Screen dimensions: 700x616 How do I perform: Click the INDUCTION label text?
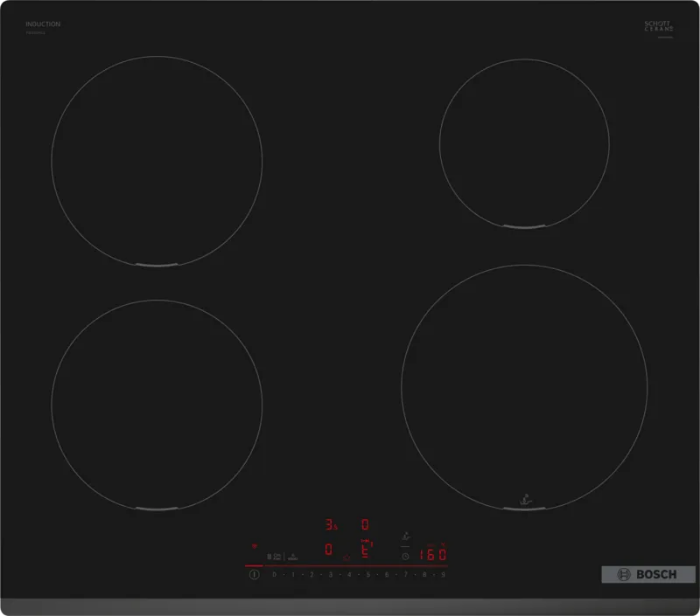pyautogui.click(x=43, y=24)
